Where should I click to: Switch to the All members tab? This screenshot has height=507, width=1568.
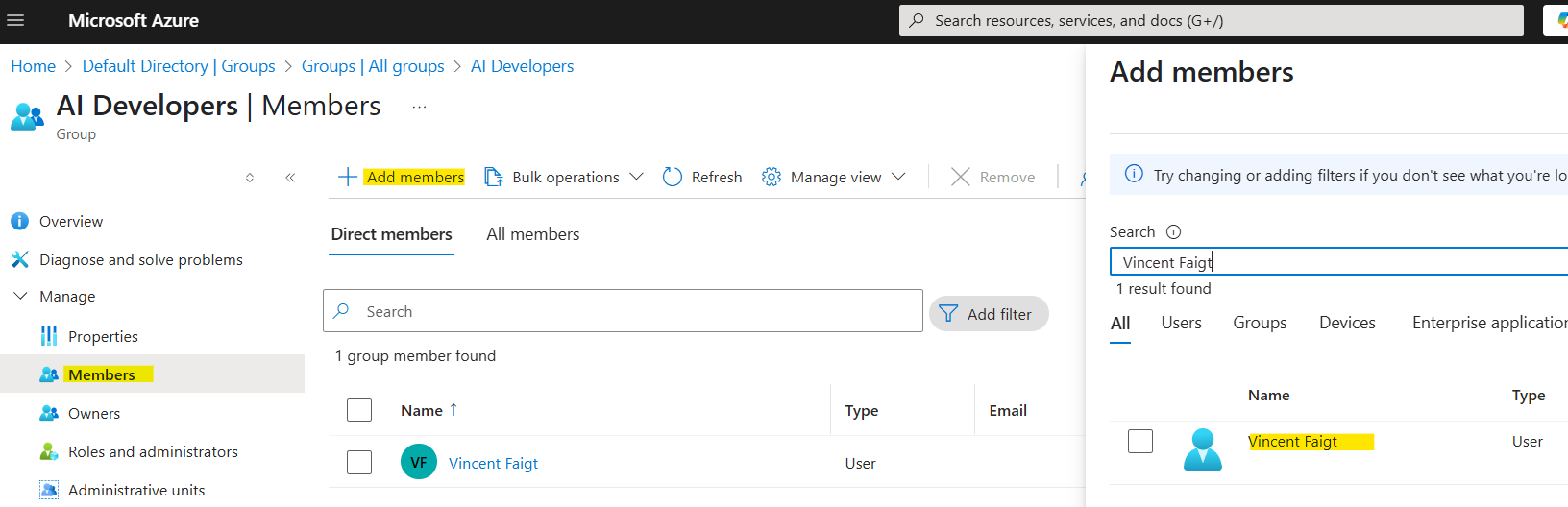coord(532,234)
